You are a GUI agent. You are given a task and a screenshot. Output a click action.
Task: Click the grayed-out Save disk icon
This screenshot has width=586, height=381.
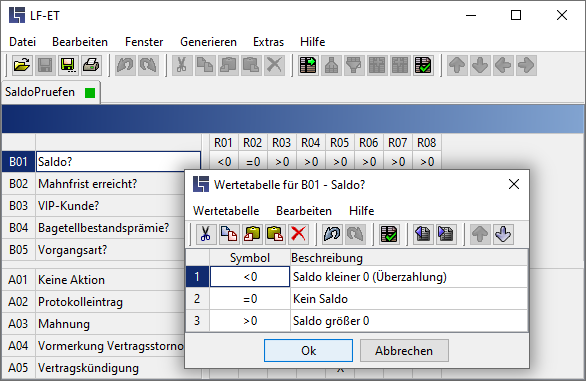click(45, 65)
